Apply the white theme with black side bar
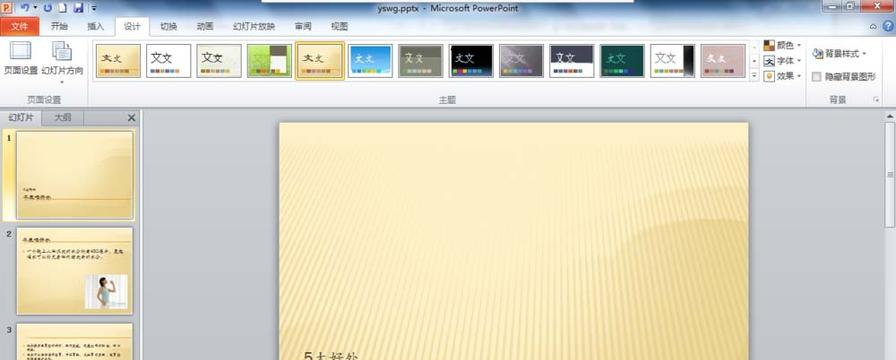 [x=673, y=61]
